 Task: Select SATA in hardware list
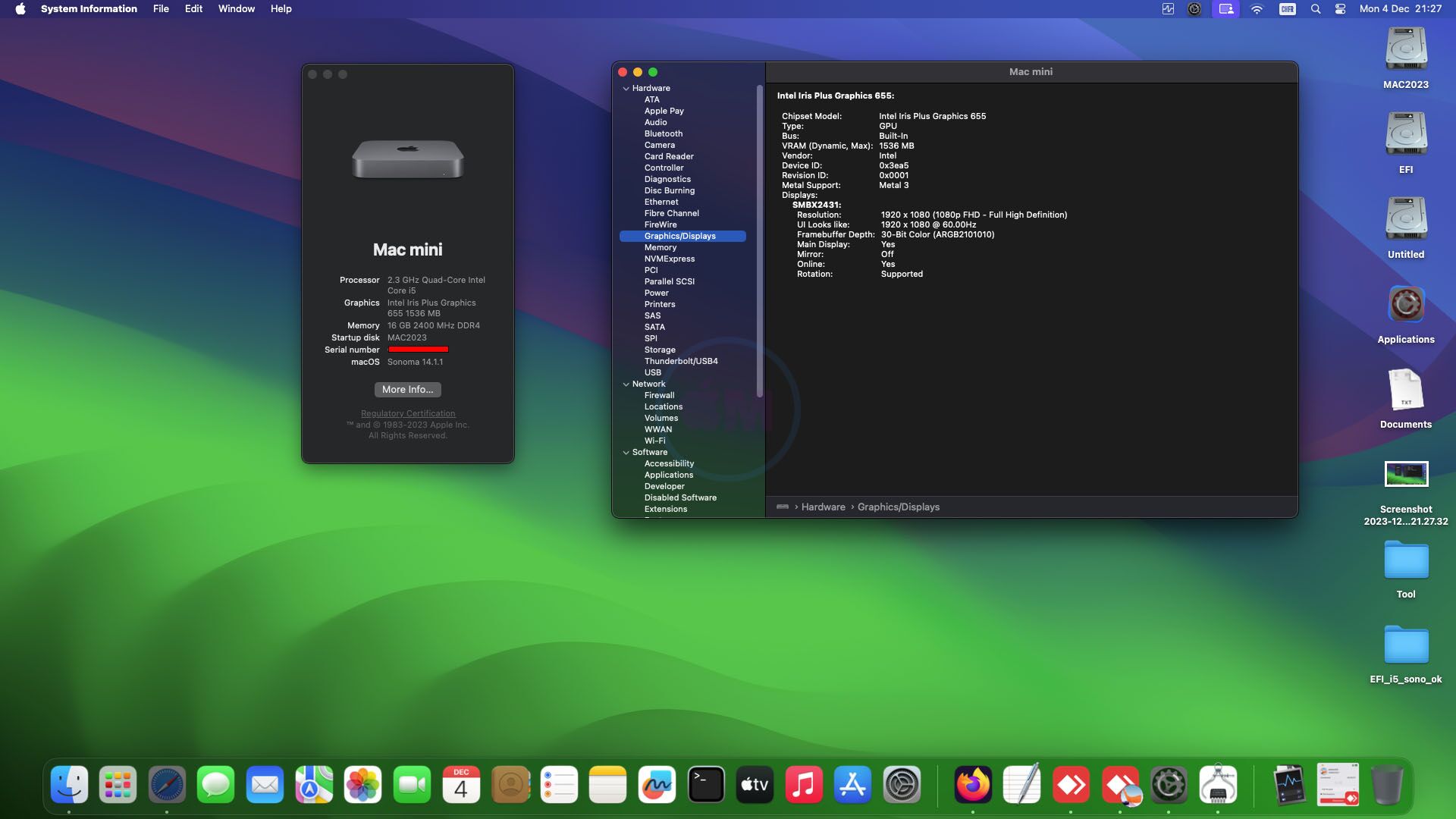point(654,328)
